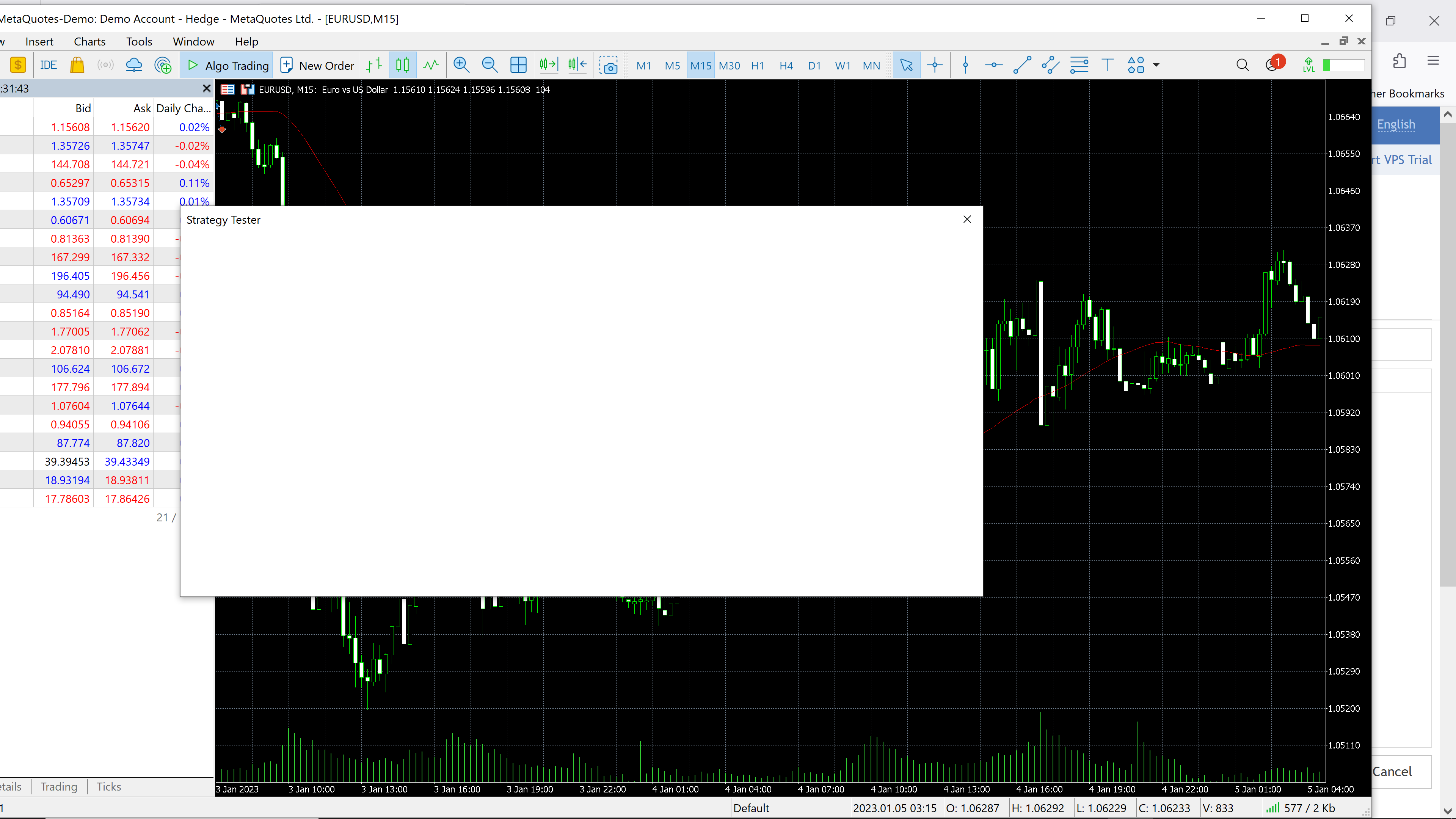Open the VPS cloud icon
1456x819 pixels.
[134, 65]
